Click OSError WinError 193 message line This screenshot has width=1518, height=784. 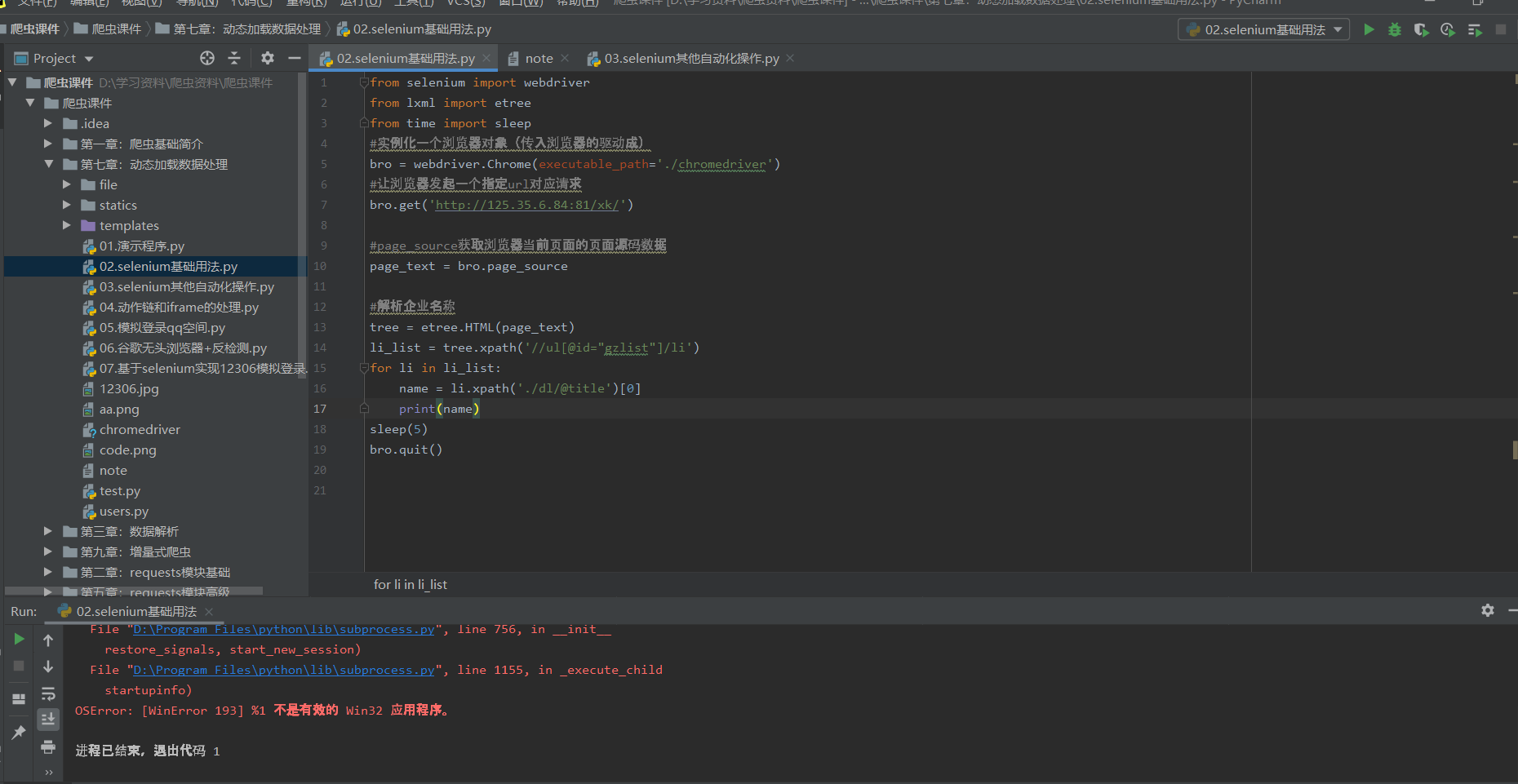(261, 711)
